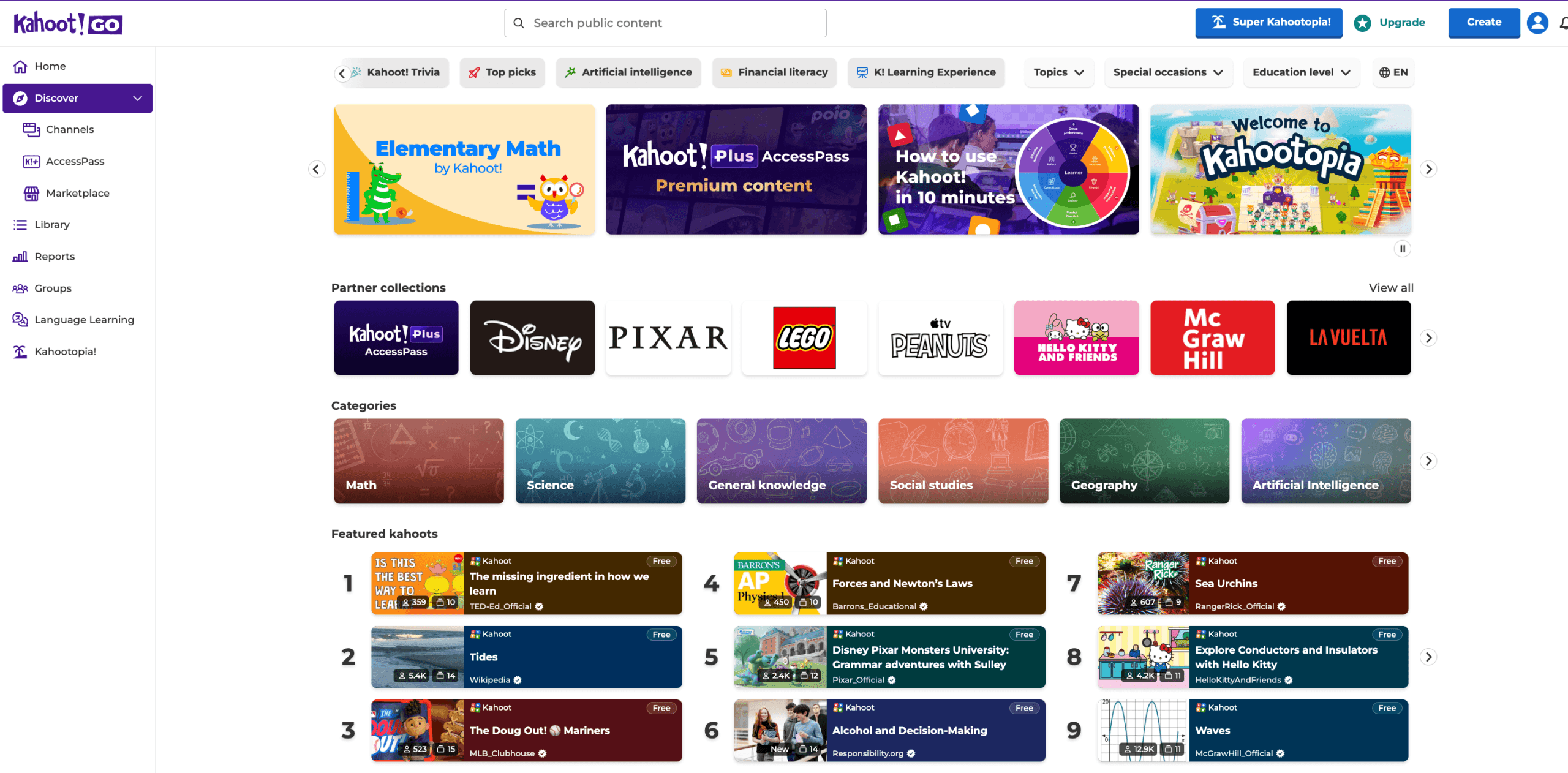Click View all partner collections
Image resolution: width=1568 pixels, height=773 pixels.
1391,288
